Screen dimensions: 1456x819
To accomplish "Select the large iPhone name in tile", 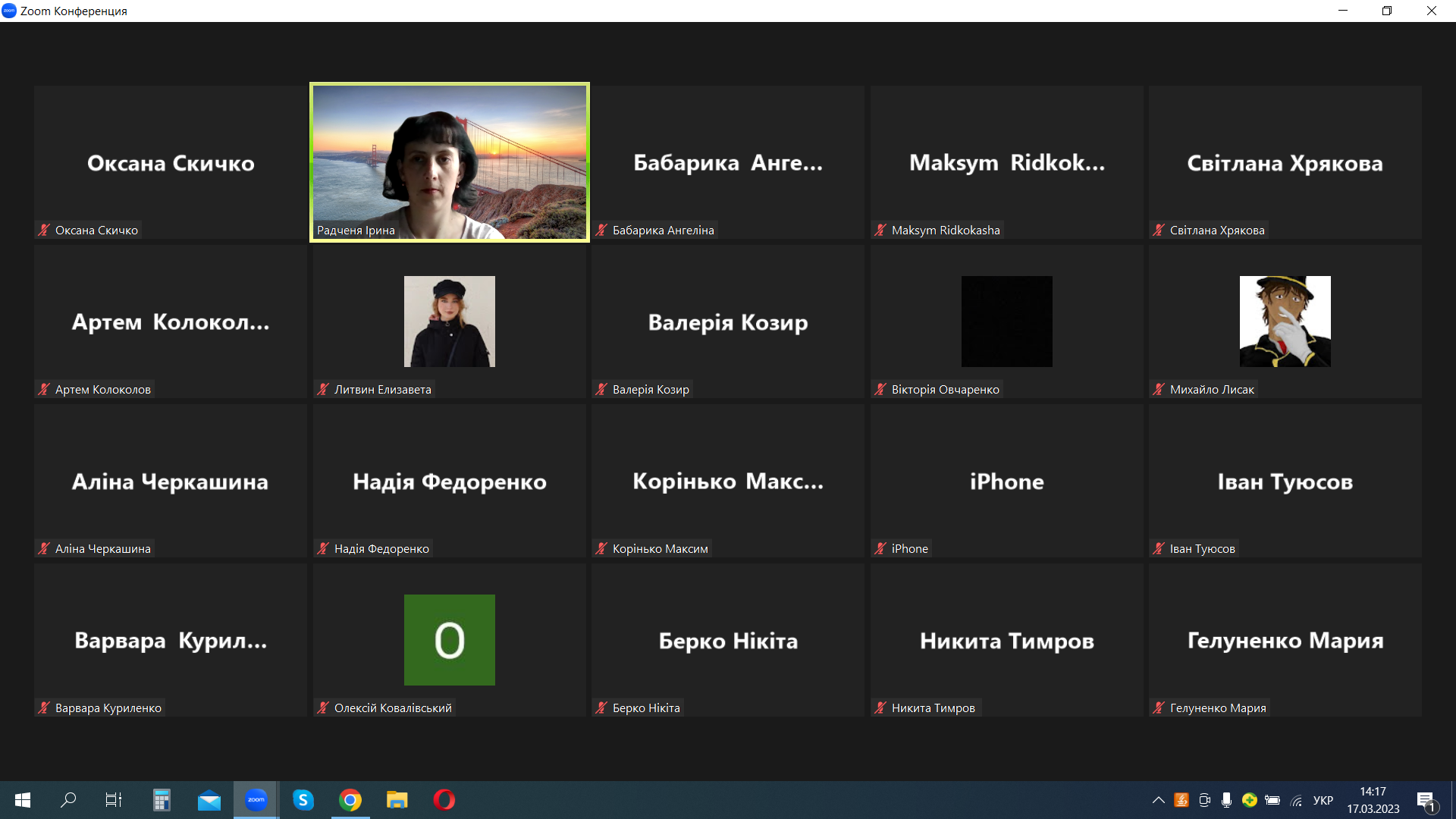I will point(1007,482).
